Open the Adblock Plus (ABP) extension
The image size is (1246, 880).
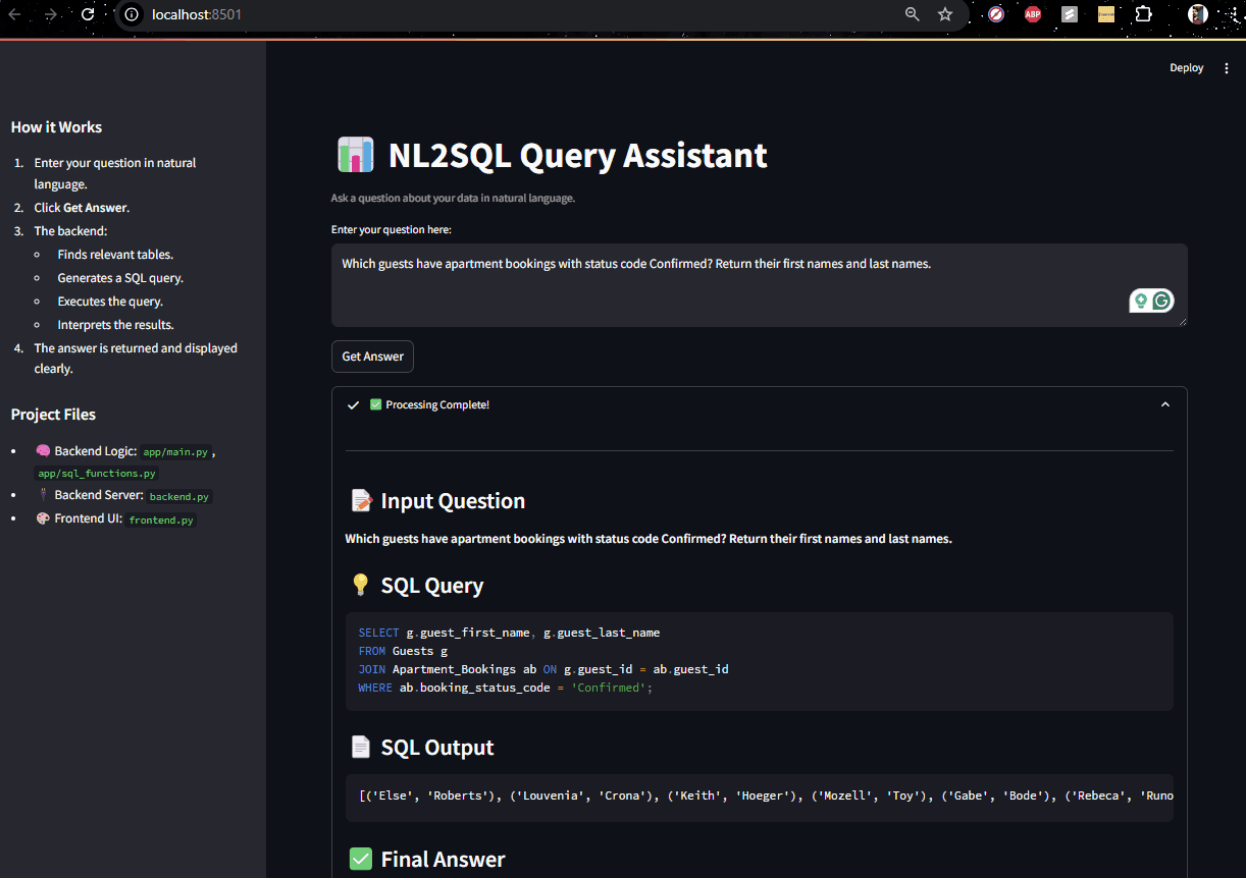tap(1032, 14)
